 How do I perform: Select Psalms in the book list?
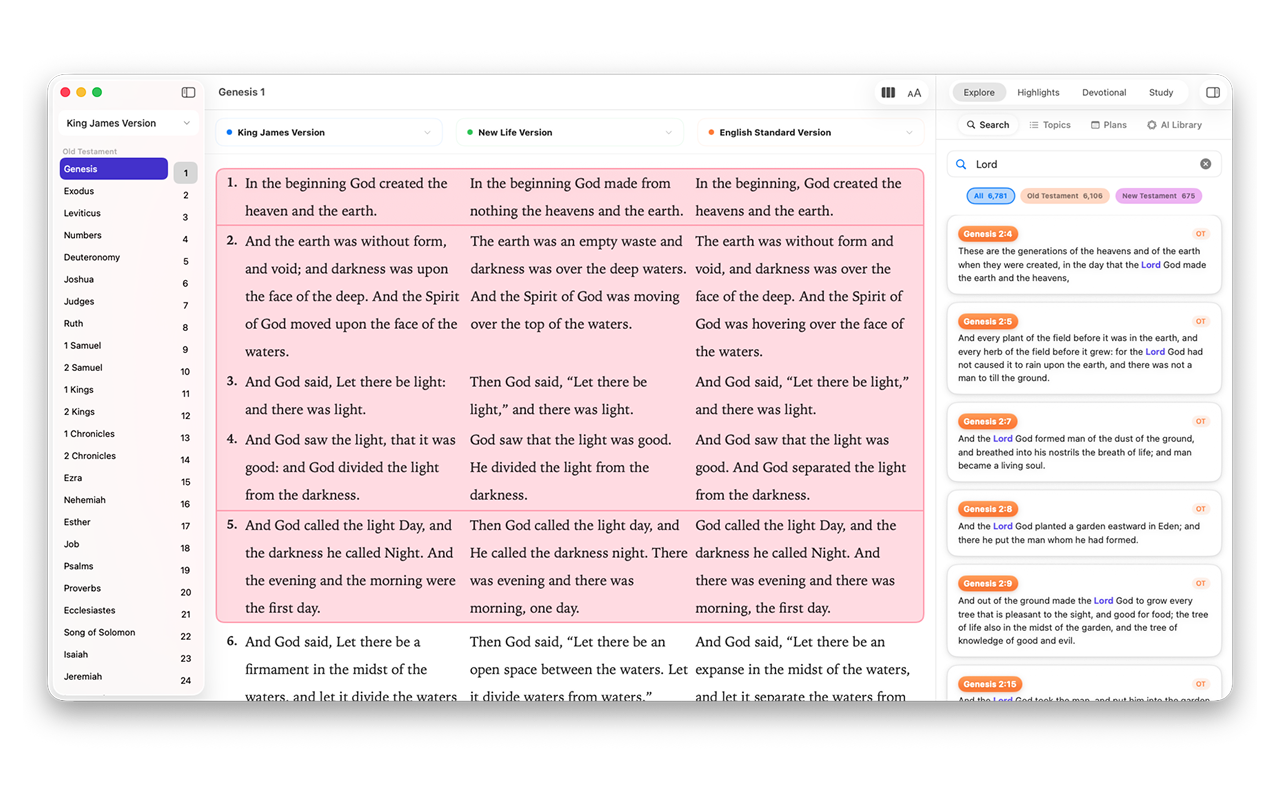click(x=79, y=566)
